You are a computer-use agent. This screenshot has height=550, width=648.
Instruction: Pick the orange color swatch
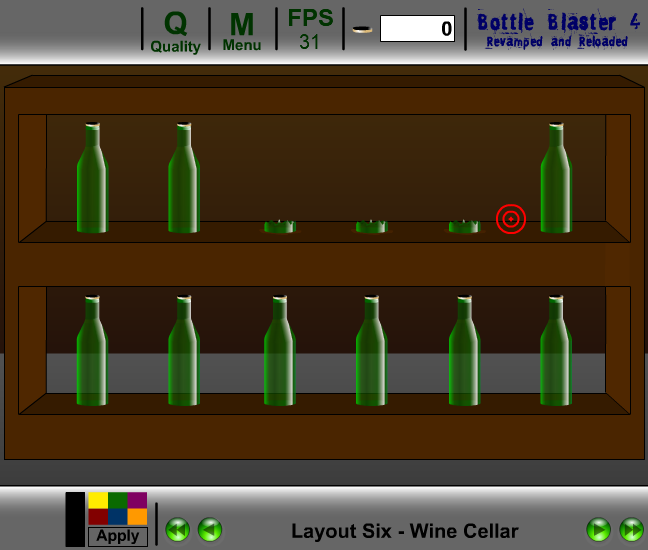(137, 517)
